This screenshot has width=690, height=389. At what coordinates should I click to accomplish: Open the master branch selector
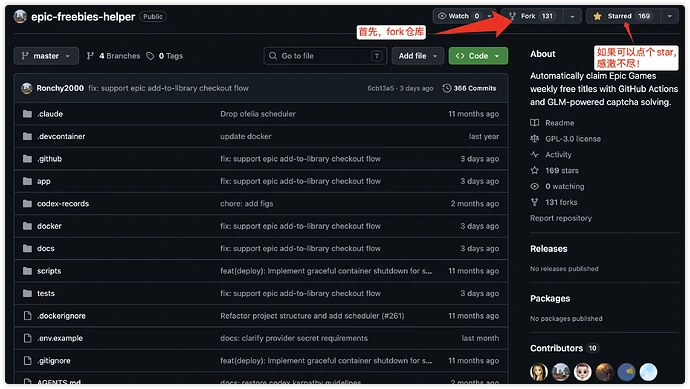tap(46, 56)
